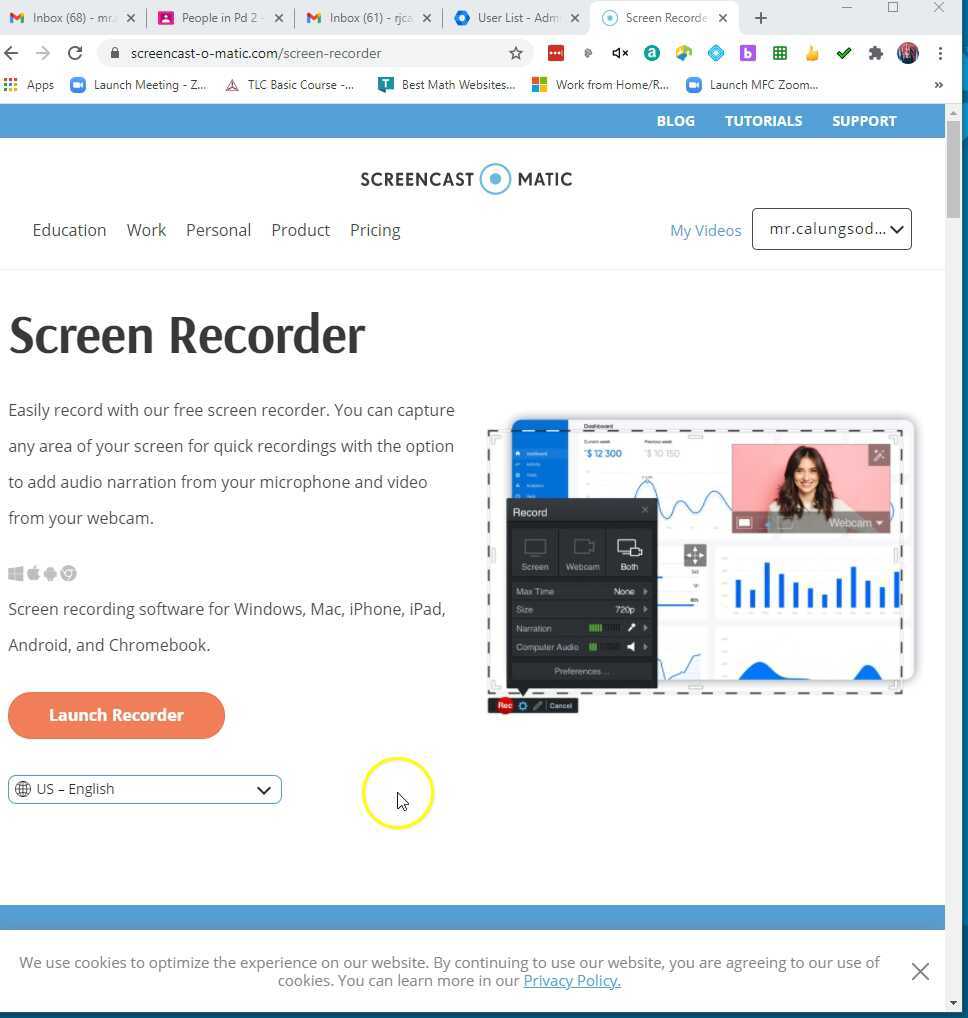This screenshot has height=1018, width=968.
Task: Open the green grid sheets extension
Action: pos(780,53)
